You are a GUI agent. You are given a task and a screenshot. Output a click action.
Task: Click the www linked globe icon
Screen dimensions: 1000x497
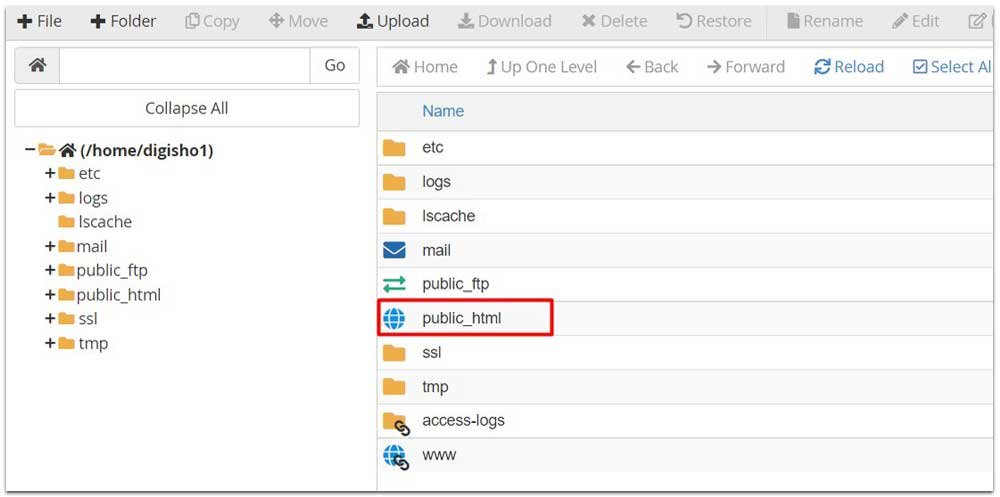[x=396, y=457]
